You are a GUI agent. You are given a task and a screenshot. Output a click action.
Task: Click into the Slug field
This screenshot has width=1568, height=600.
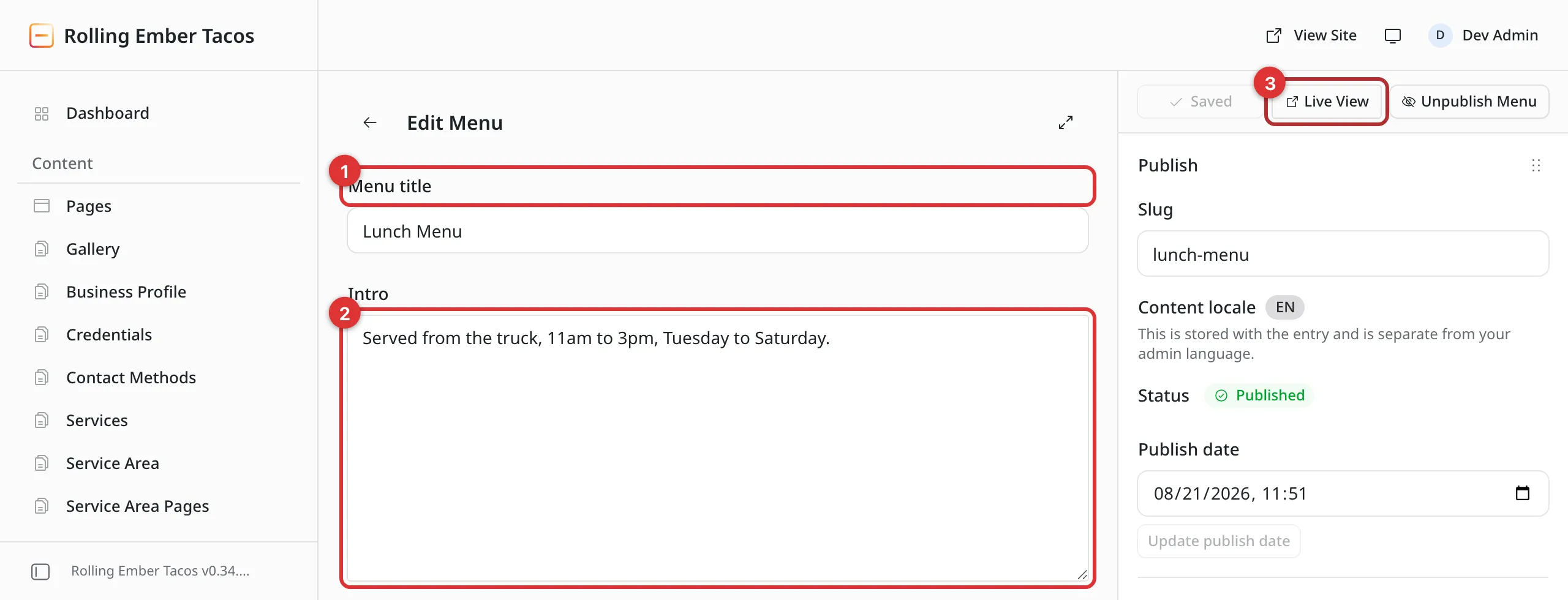tap(1343, 254)
